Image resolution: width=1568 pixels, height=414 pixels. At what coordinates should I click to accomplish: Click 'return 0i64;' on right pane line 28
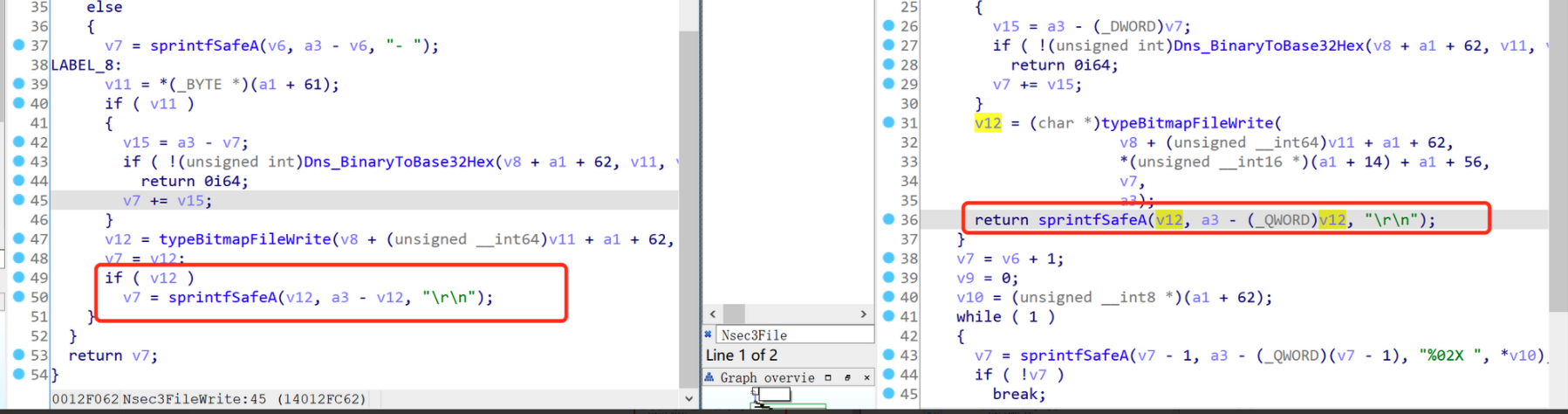(1065, 65)
